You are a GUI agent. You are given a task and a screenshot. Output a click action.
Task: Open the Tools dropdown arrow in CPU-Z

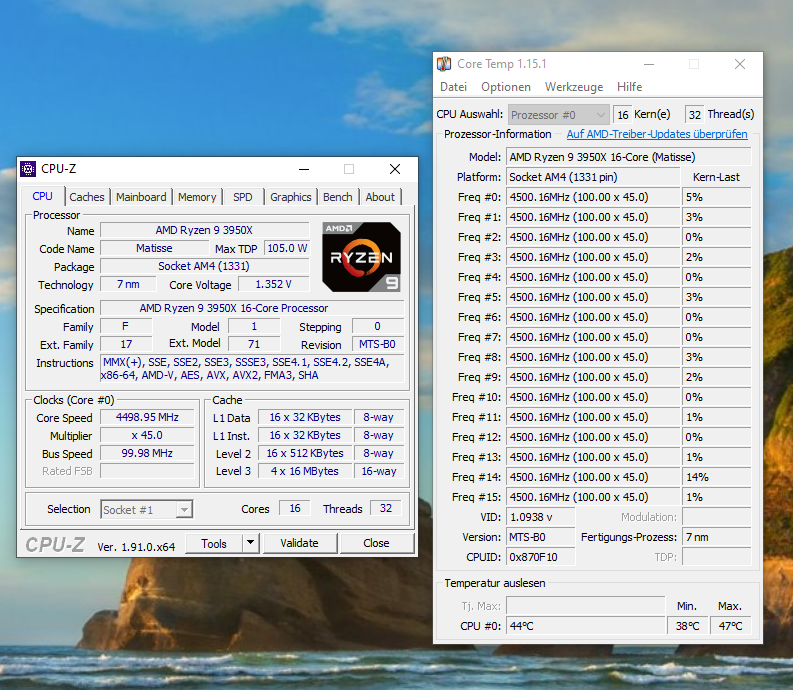pyautogui.click(x=250, y=543)
